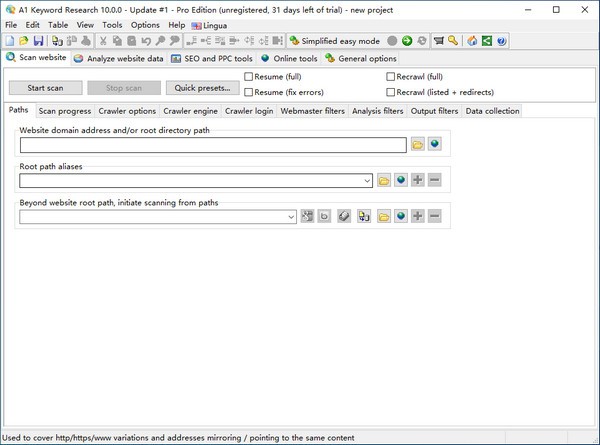Browse folder in Beyond website root path row
The width and height of the screenshot is (600, 445).
click(384, 216)
